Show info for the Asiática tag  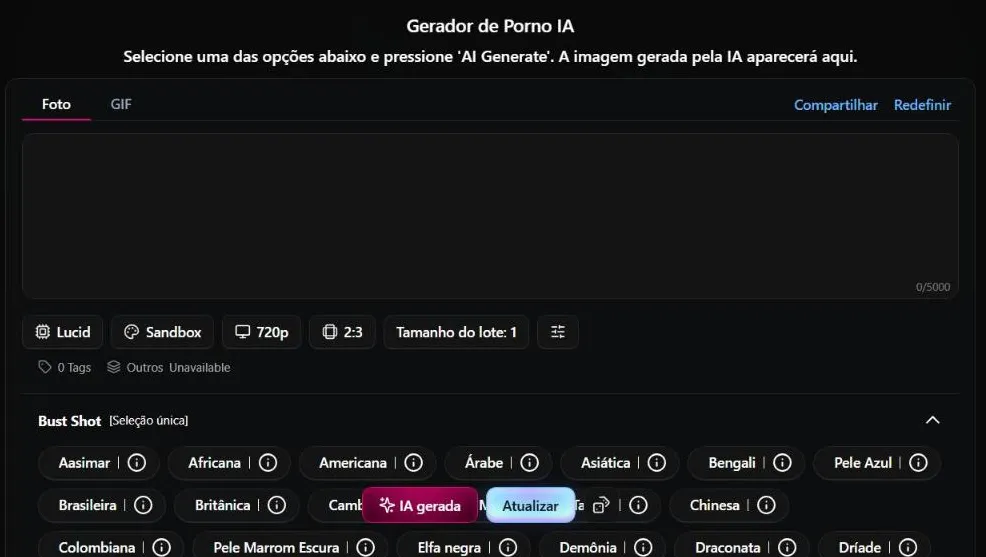[x=656, y=463]
